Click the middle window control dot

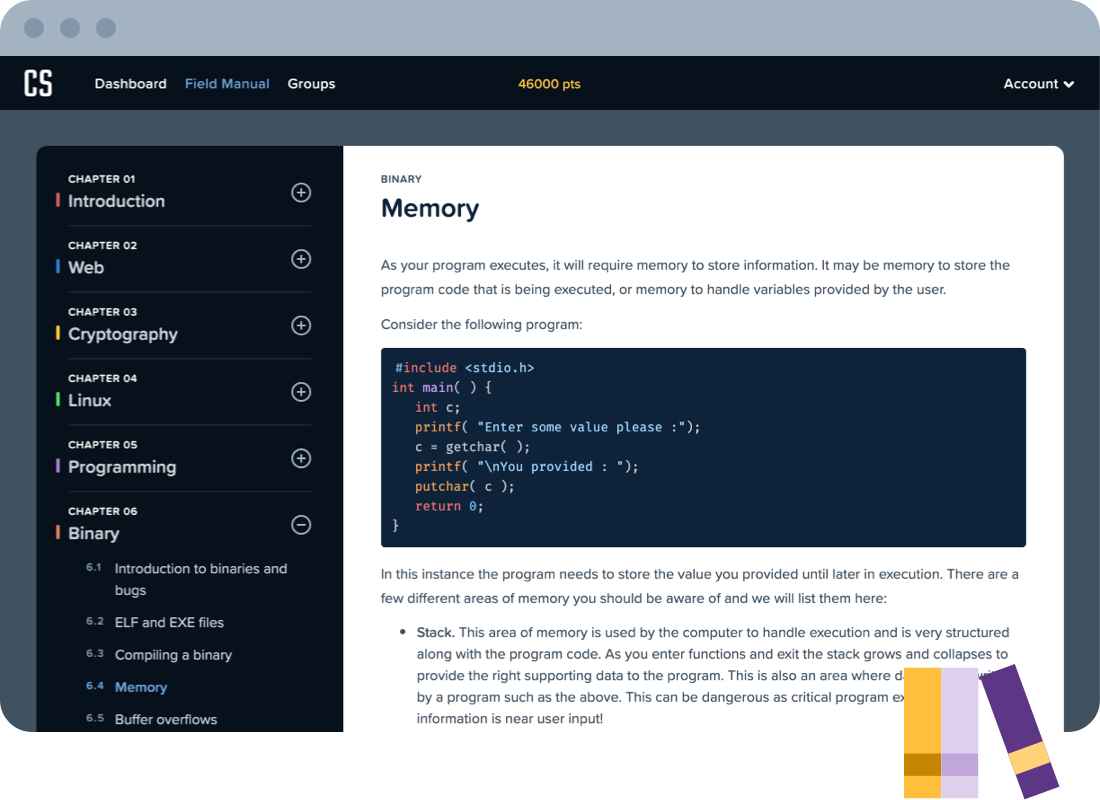coord(70,28)
